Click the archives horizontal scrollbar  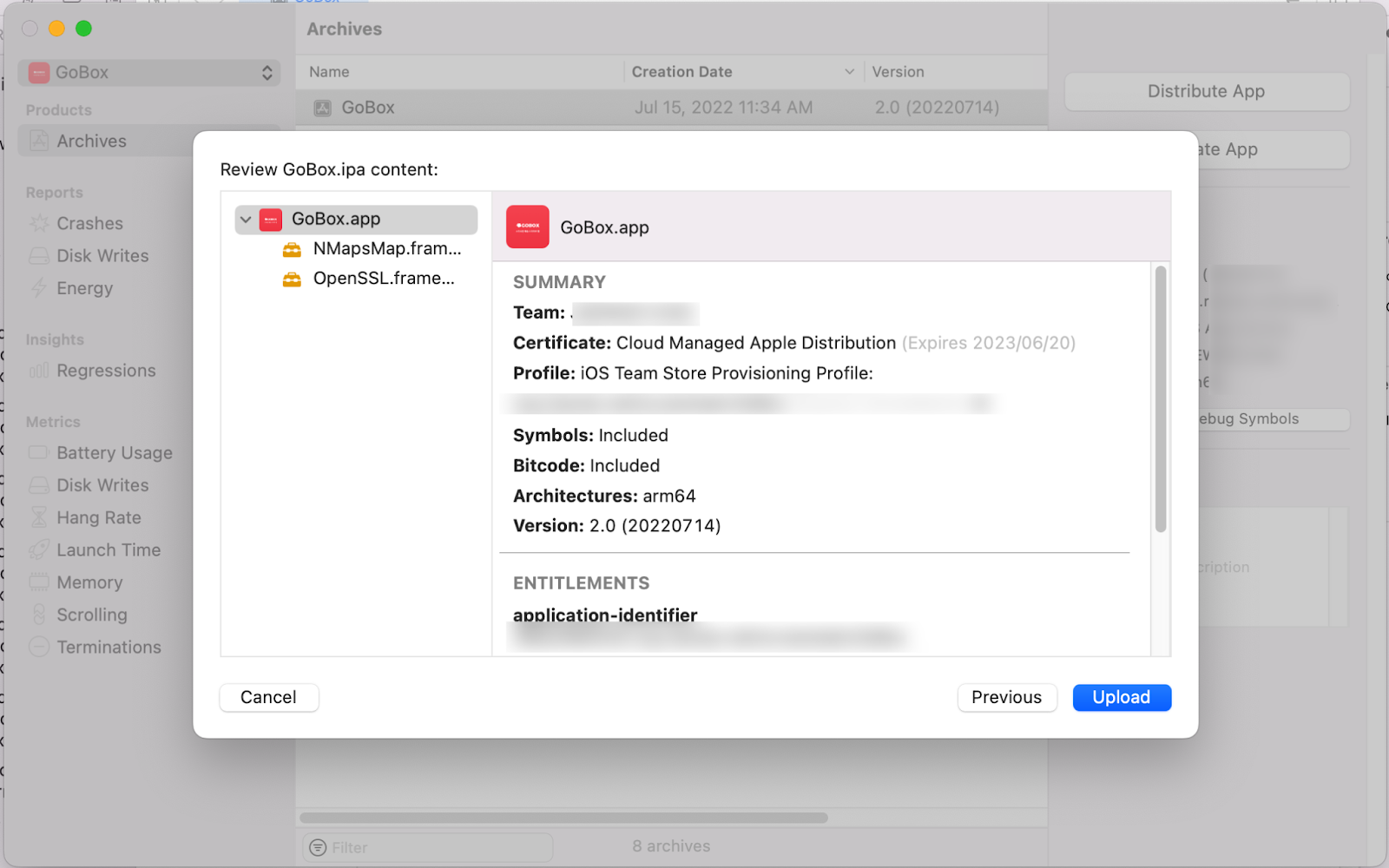563,818
